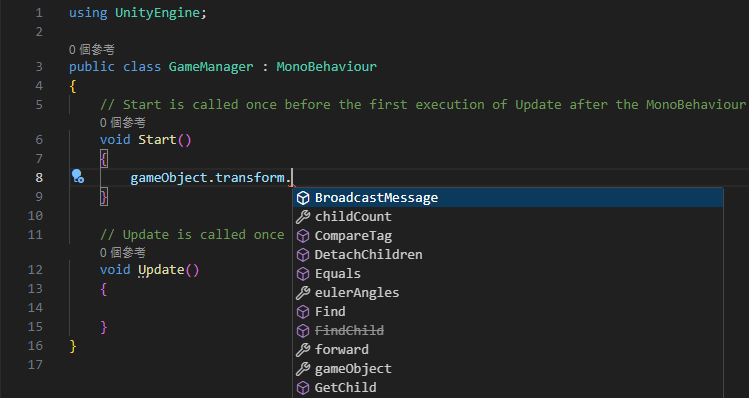Click the eulerAngles wrench icon
The image size is (749, 398).
point(303,293)
